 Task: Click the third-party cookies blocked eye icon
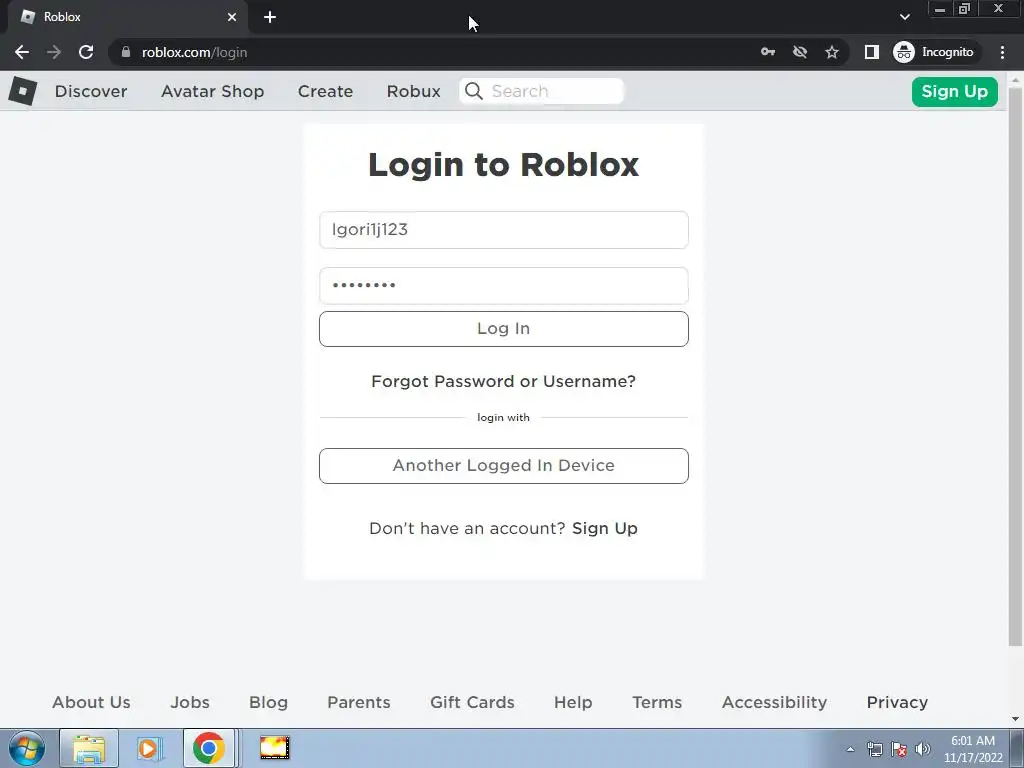pos(799,52)
